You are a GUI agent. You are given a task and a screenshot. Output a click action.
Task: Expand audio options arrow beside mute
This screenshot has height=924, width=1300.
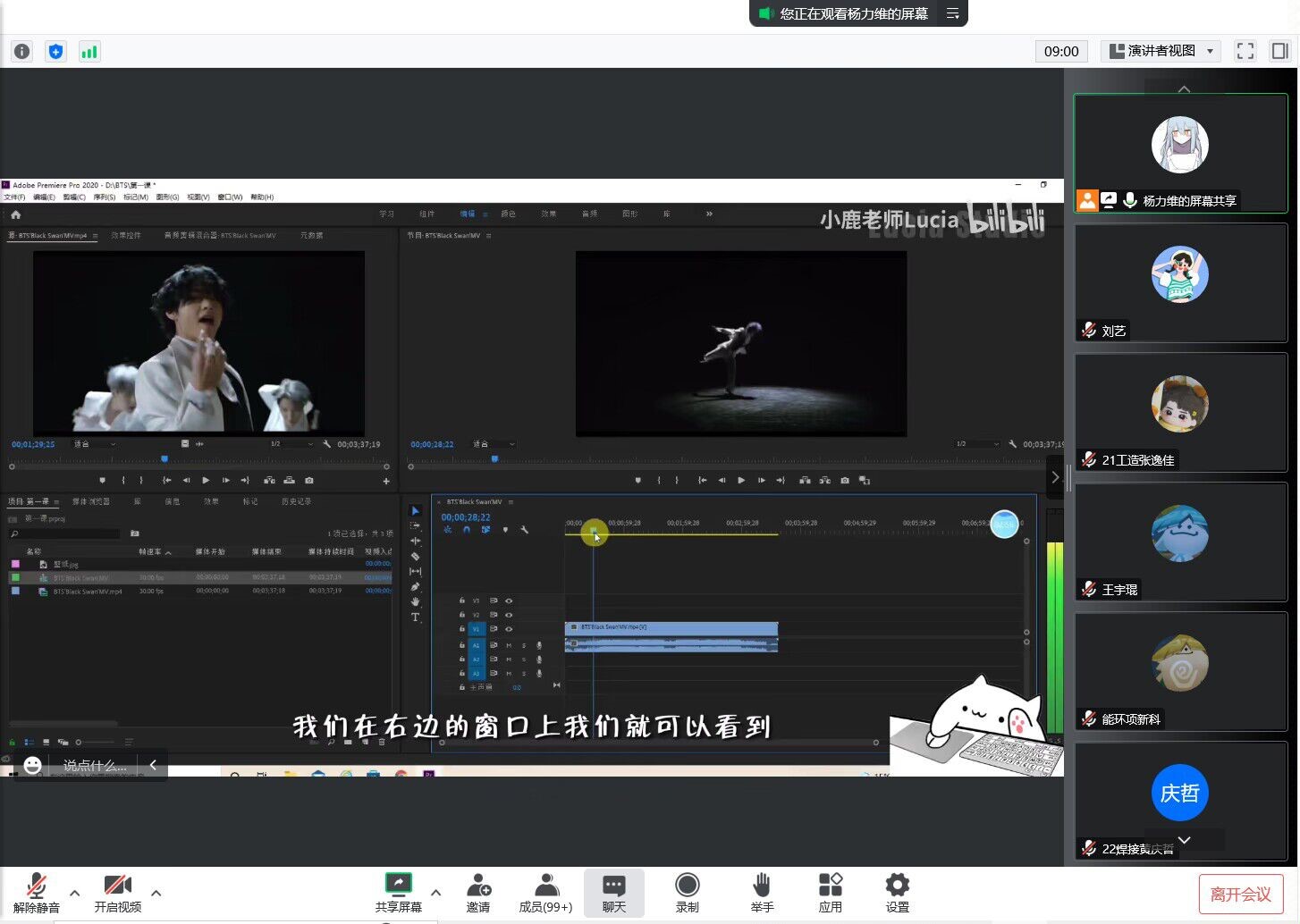click(75, 892)
